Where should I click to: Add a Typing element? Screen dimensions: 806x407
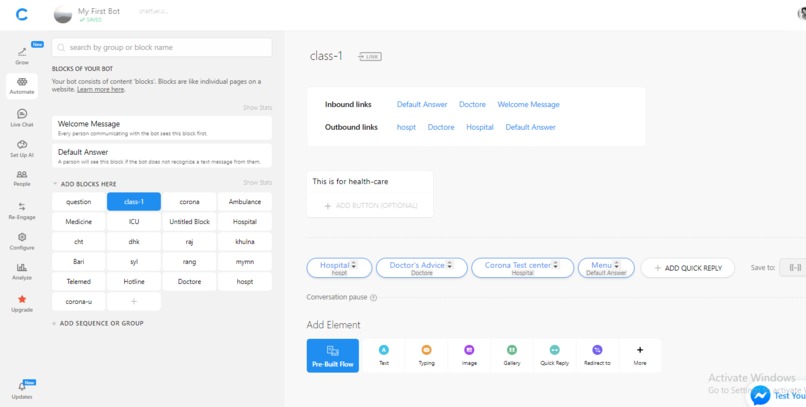426,356
